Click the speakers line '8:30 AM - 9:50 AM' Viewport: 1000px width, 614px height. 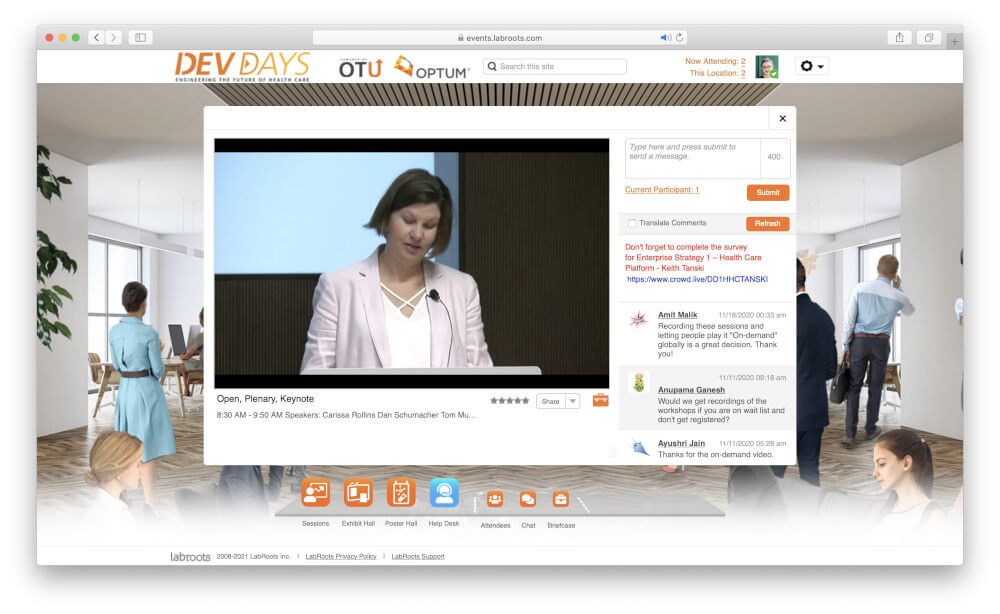[x=346, y=415]
